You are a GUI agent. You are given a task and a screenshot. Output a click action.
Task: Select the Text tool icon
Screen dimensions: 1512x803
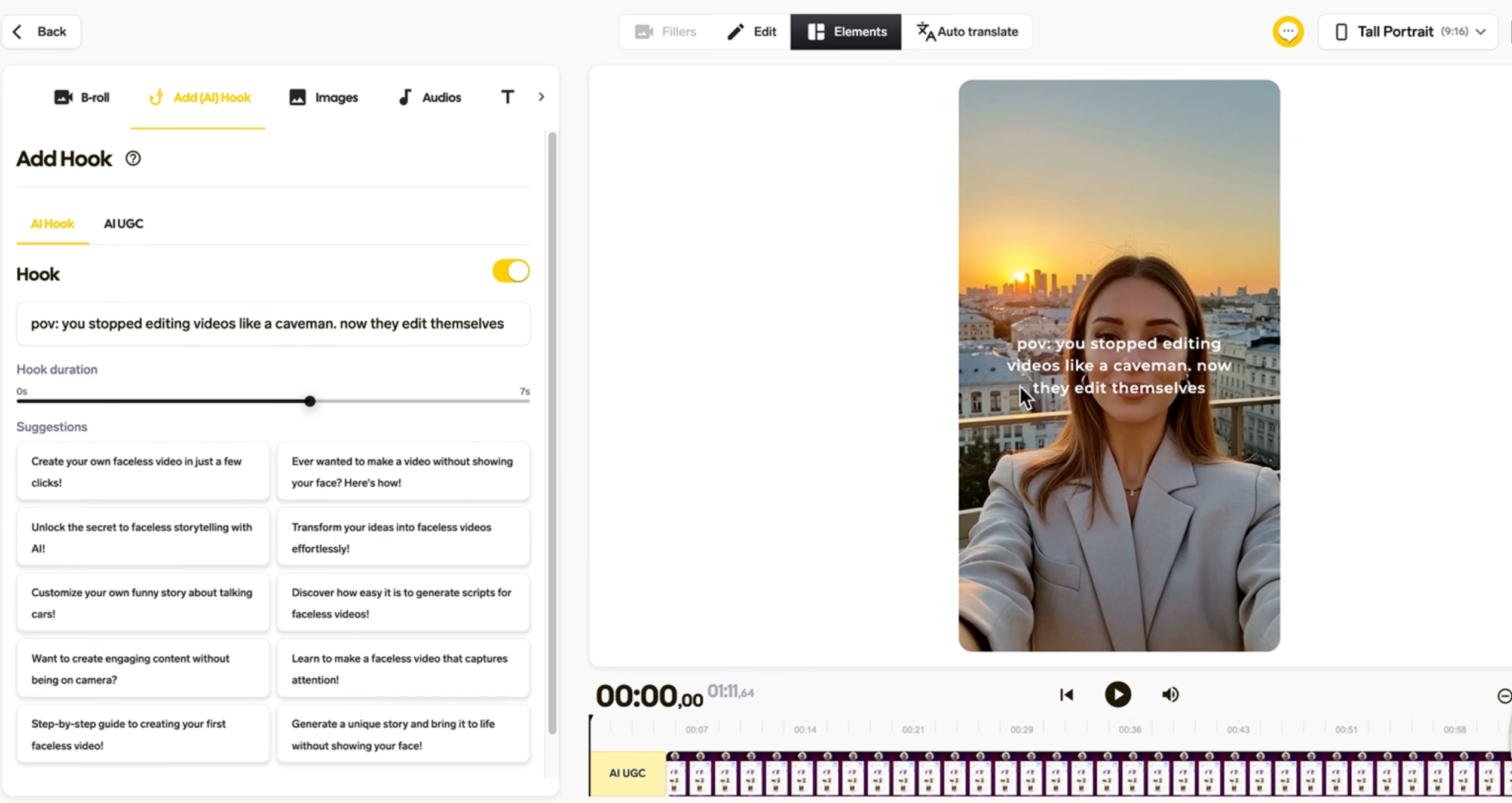[507, 96]
